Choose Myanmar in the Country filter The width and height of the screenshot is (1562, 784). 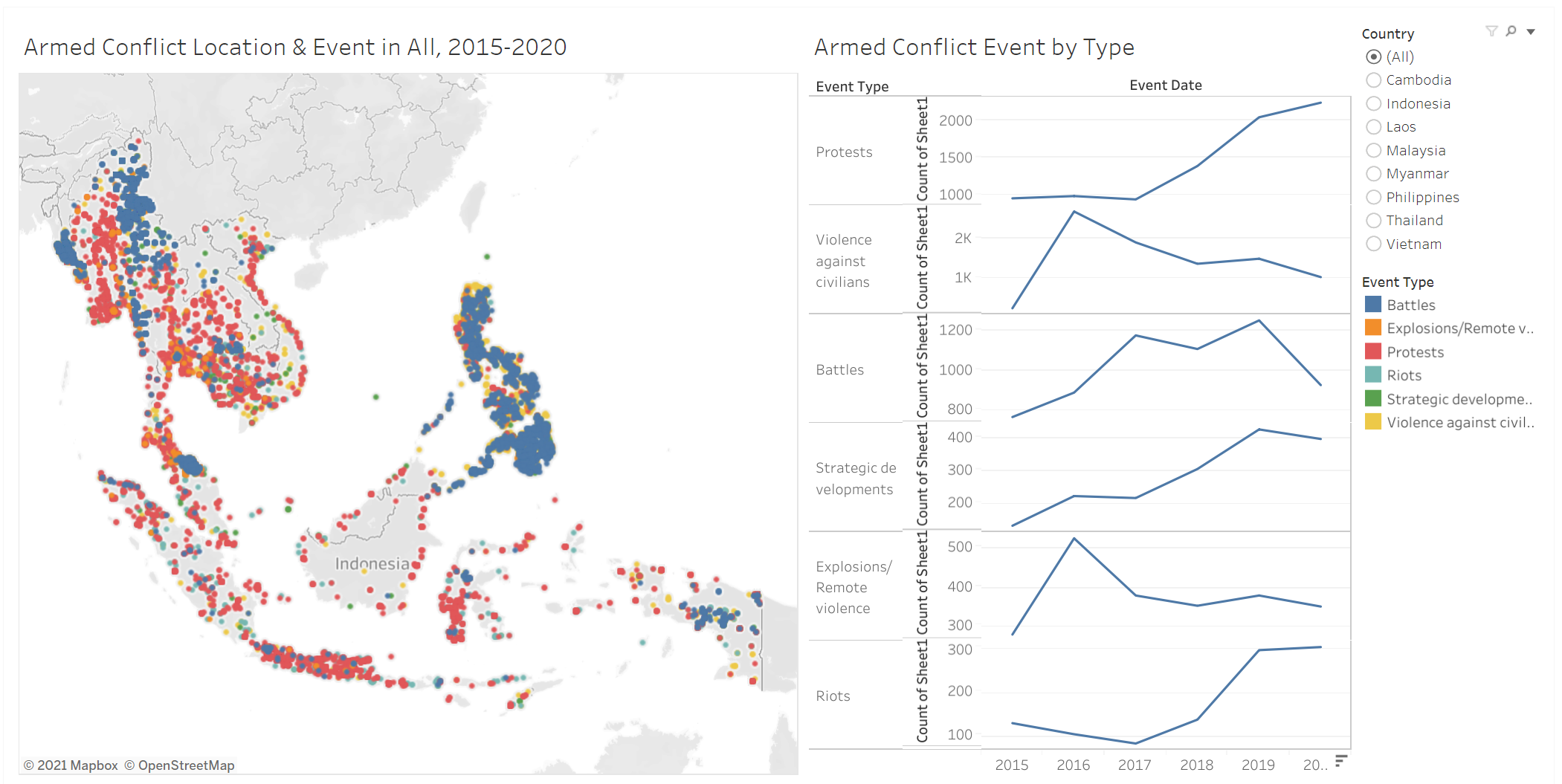click(x=1373, y=174)
